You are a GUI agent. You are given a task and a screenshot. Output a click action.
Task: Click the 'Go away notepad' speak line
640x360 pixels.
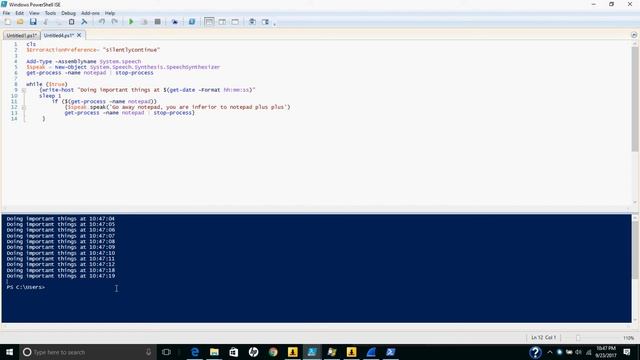(x=178, y=107)
